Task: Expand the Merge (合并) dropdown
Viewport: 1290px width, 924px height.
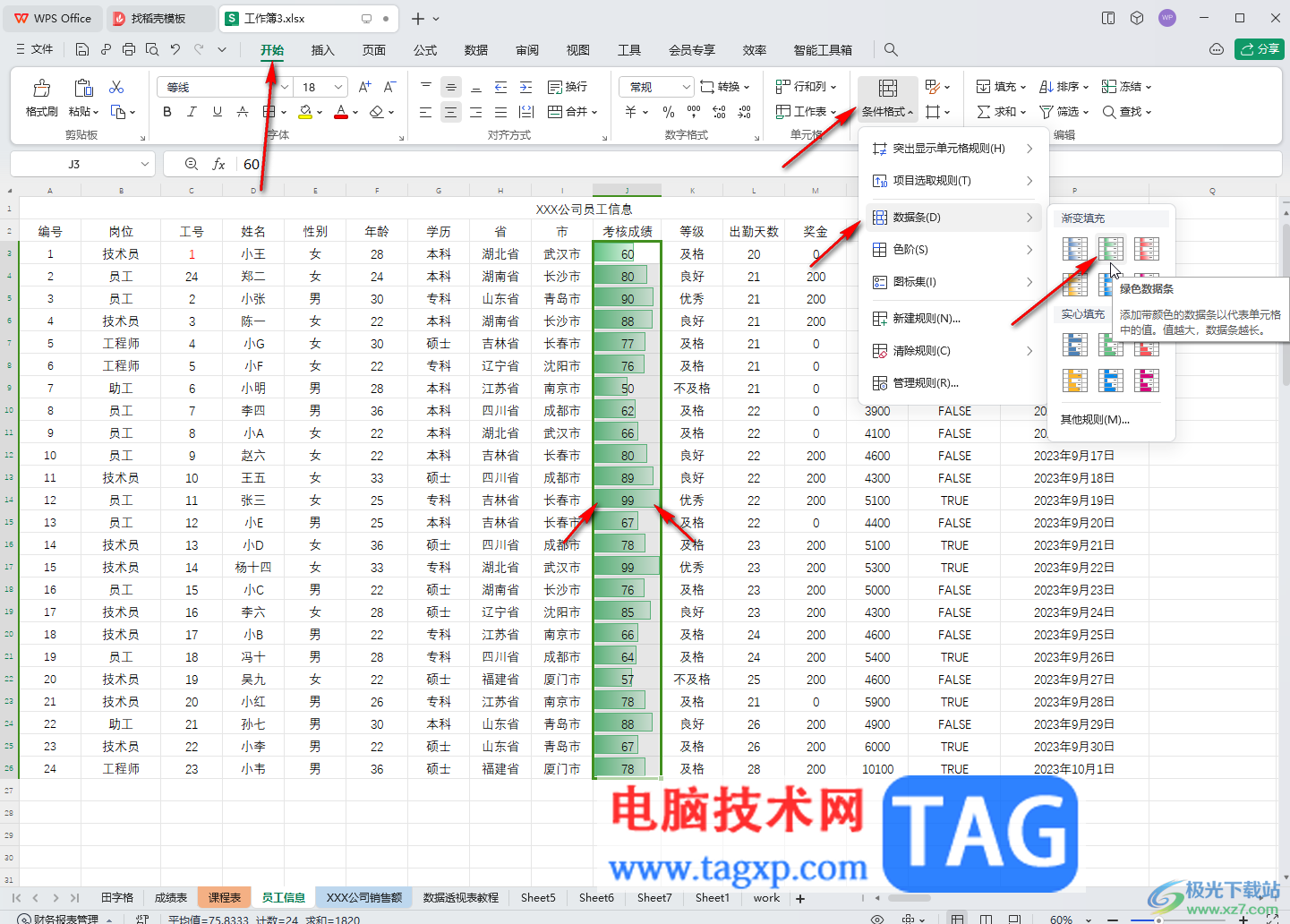Action: 594,112
